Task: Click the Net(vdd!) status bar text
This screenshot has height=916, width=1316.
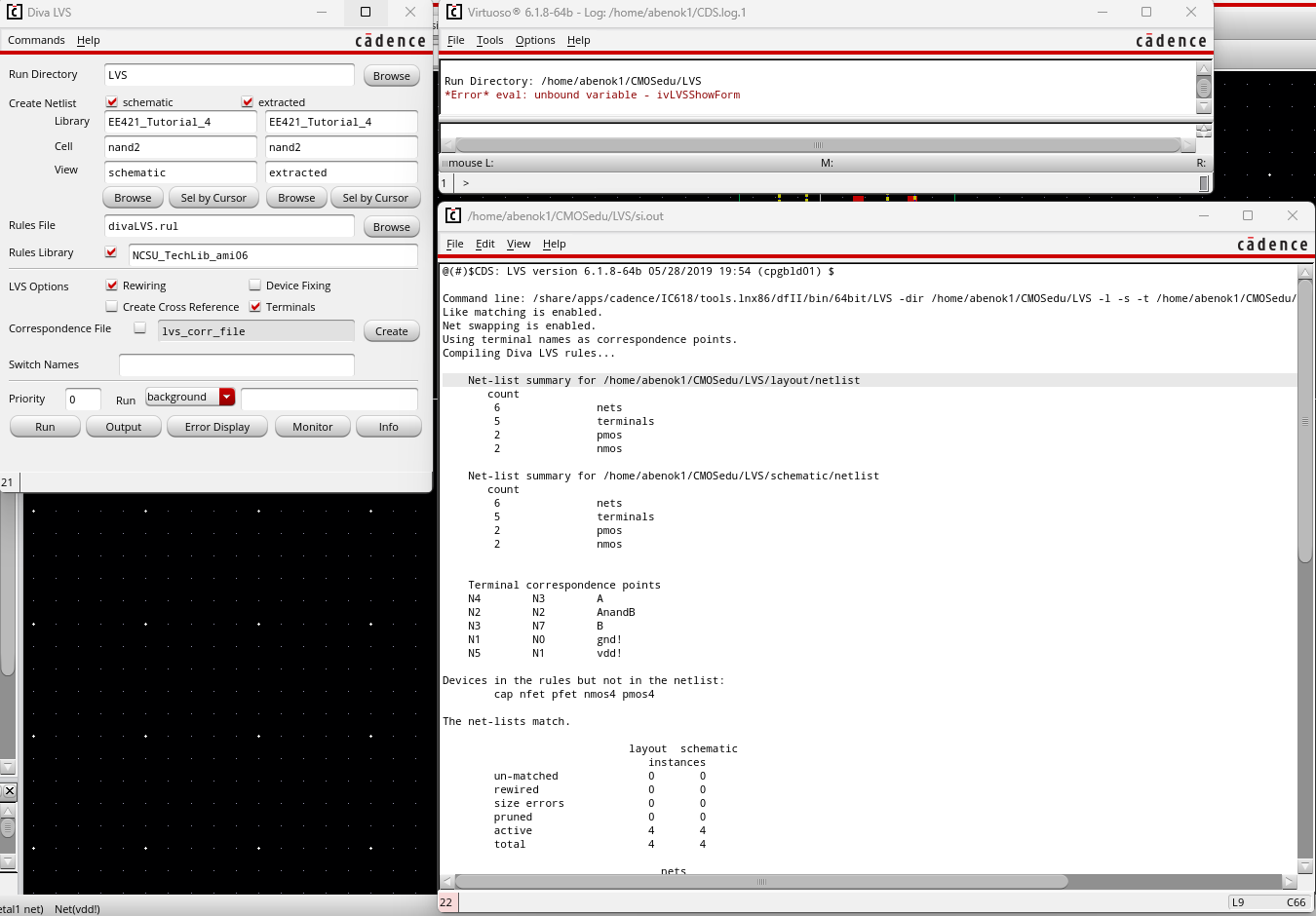Action: [77, 909]
